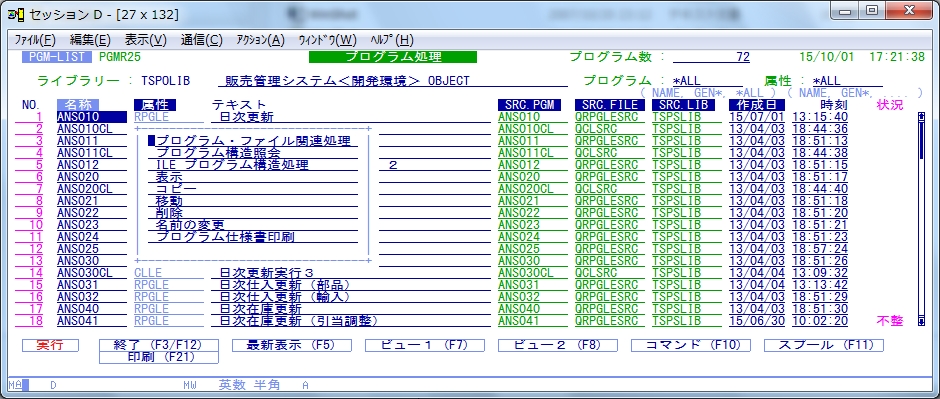
Task: Select プログラム構造照会 in popup menu
Action: (x=253, y=153)
